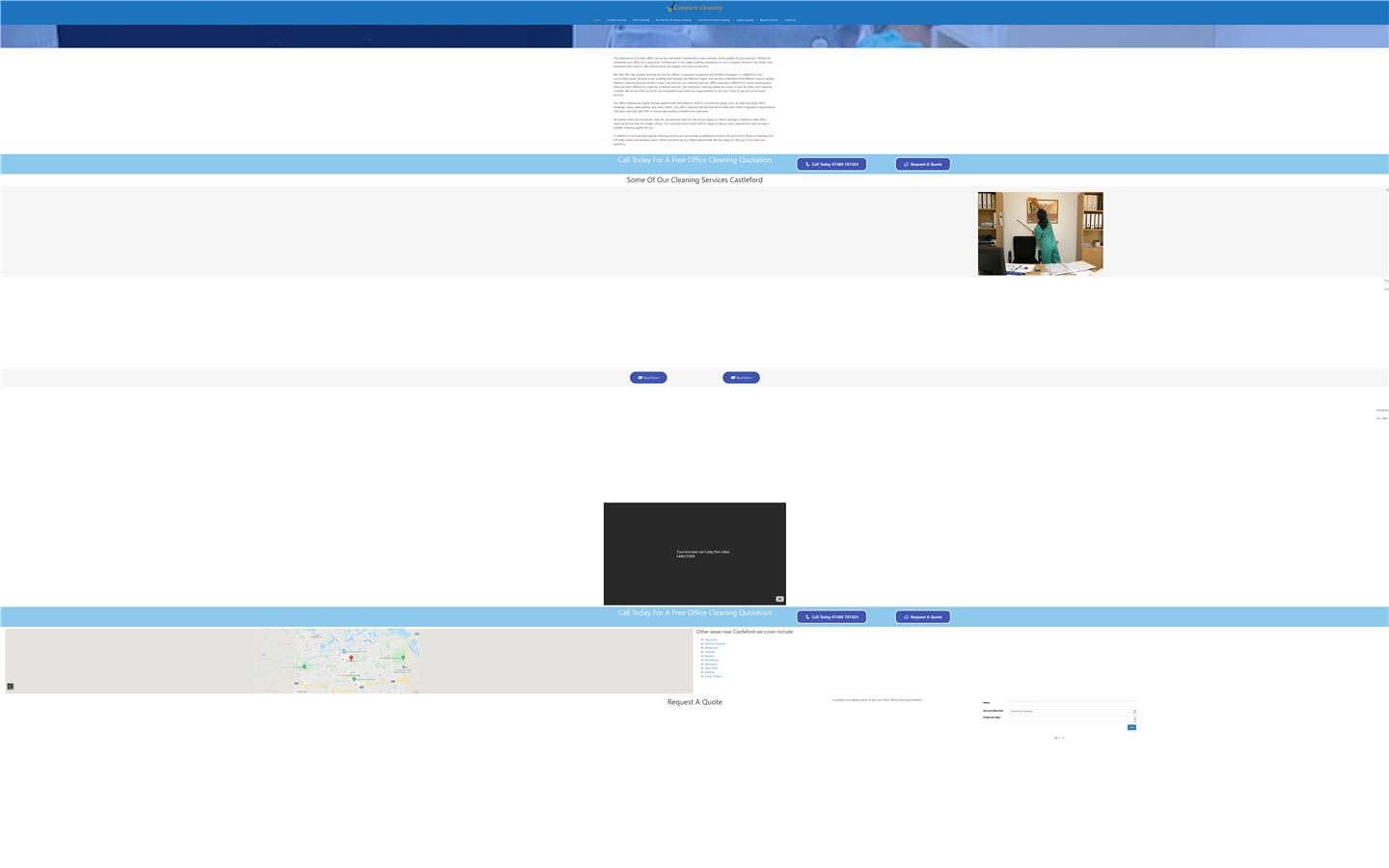
Task: Open the Office Cleaning nav link
Action: coord(640,20)
